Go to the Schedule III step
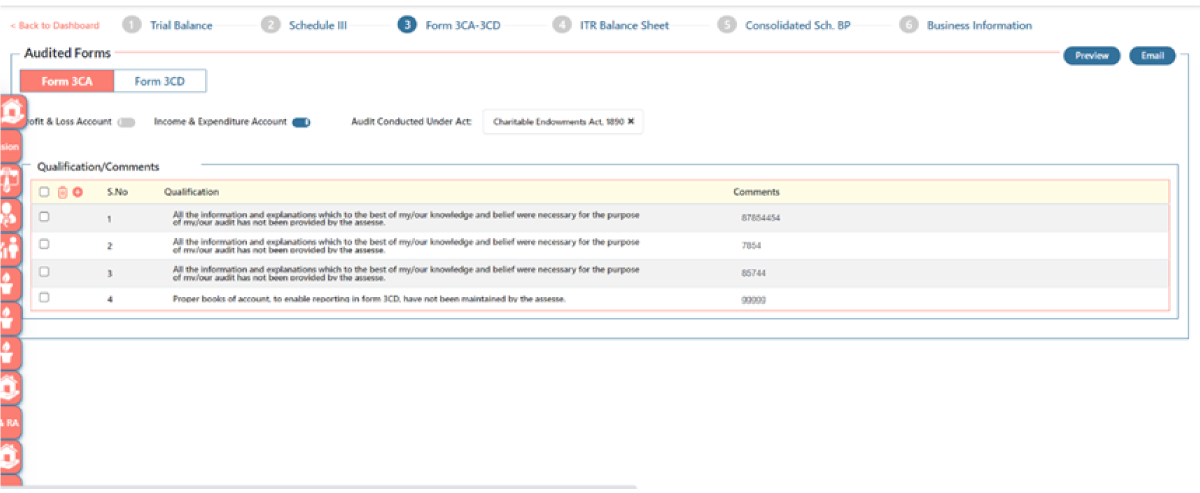This screenshot has height=493, width=1200. pos(318,25)
